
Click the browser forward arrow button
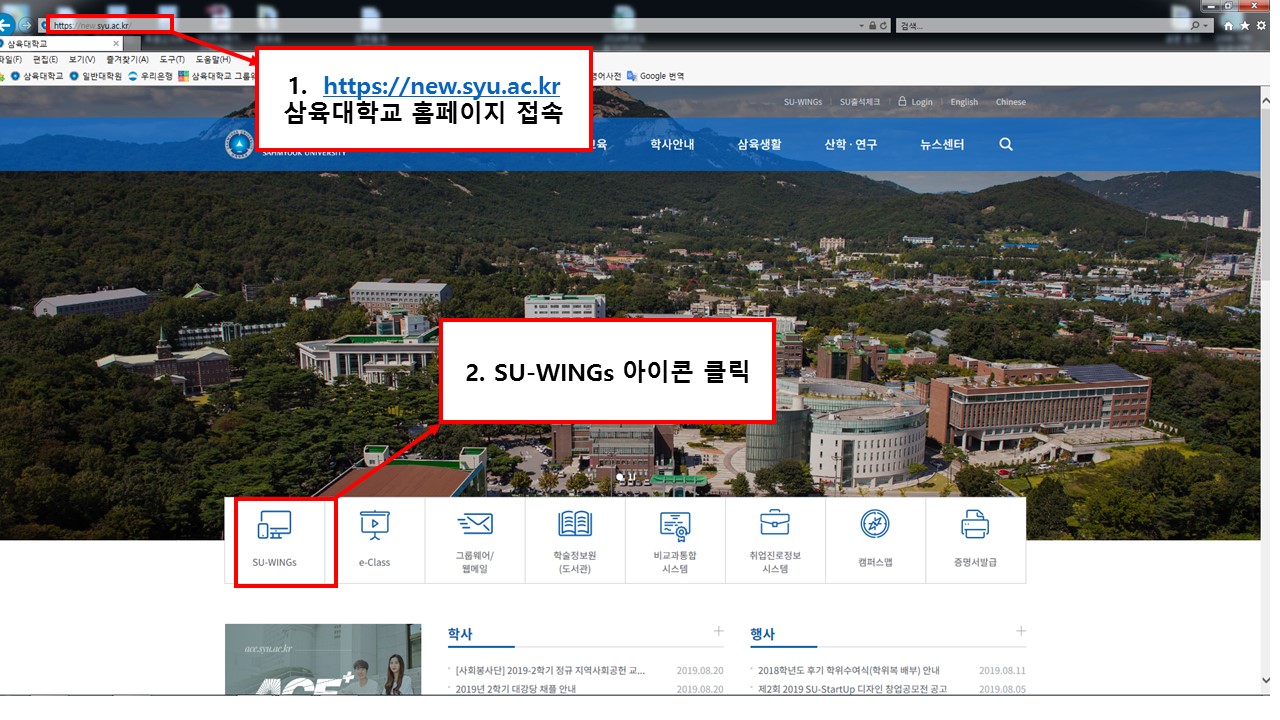25,25
